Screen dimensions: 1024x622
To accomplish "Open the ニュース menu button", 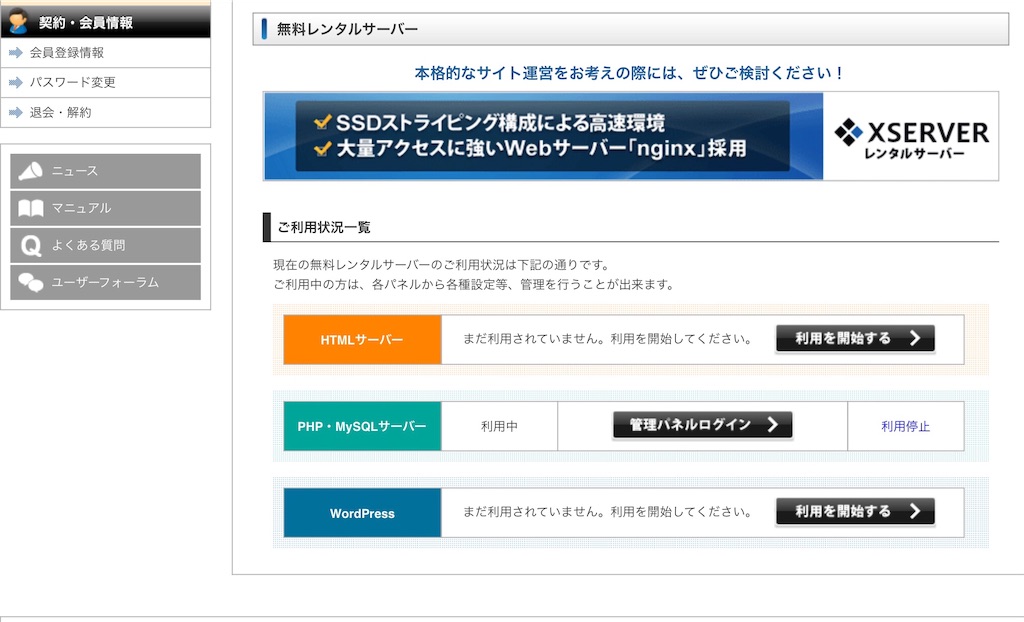I will (106, 171).
